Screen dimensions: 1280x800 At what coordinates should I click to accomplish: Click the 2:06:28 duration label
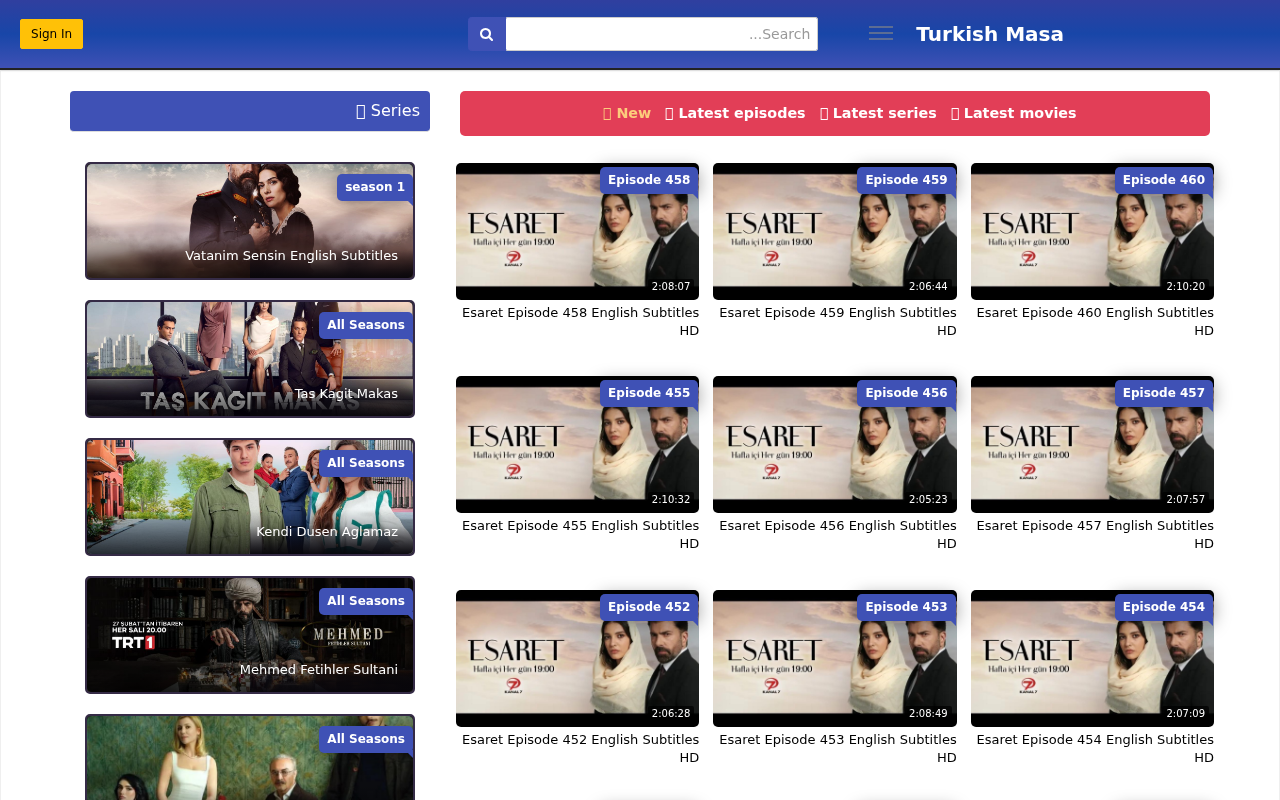(671, 713)
